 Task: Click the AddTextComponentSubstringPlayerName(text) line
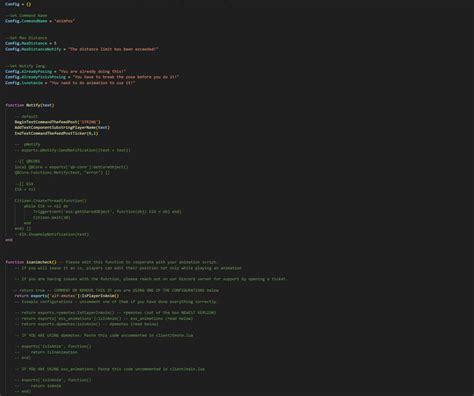click(x=62, y=128)
